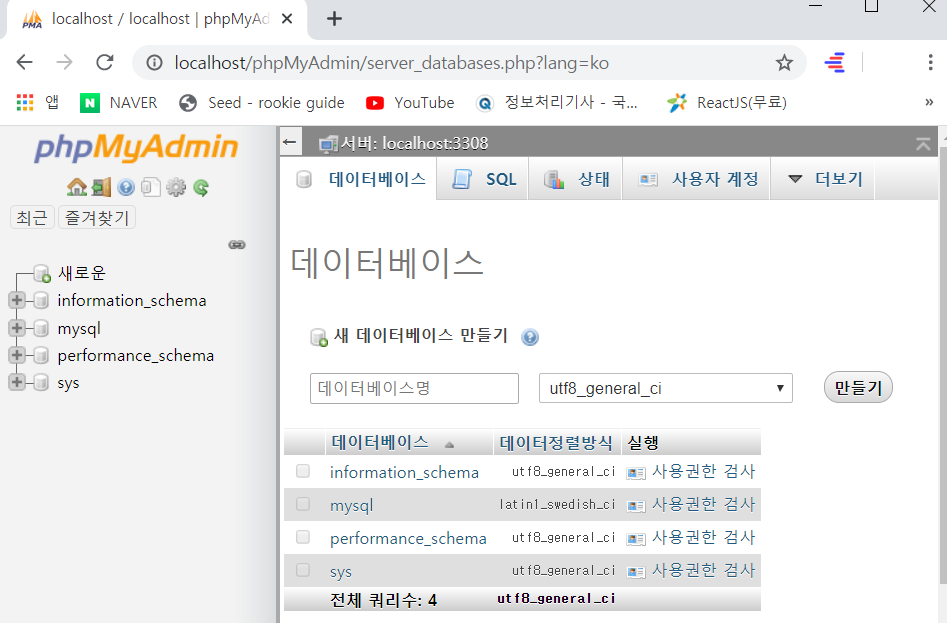The width and height of the screenshot is (947, 623).
Task: Switch to the 상태 tab
Action: (576, 179)
